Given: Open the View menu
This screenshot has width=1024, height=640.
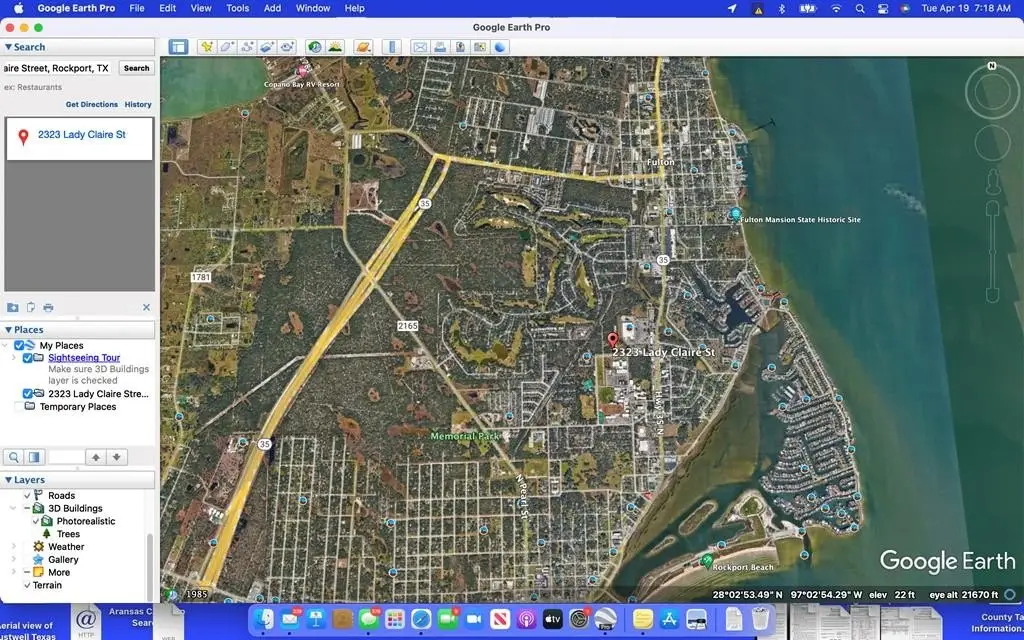Looking at the screenshot, I should point(201,8).
